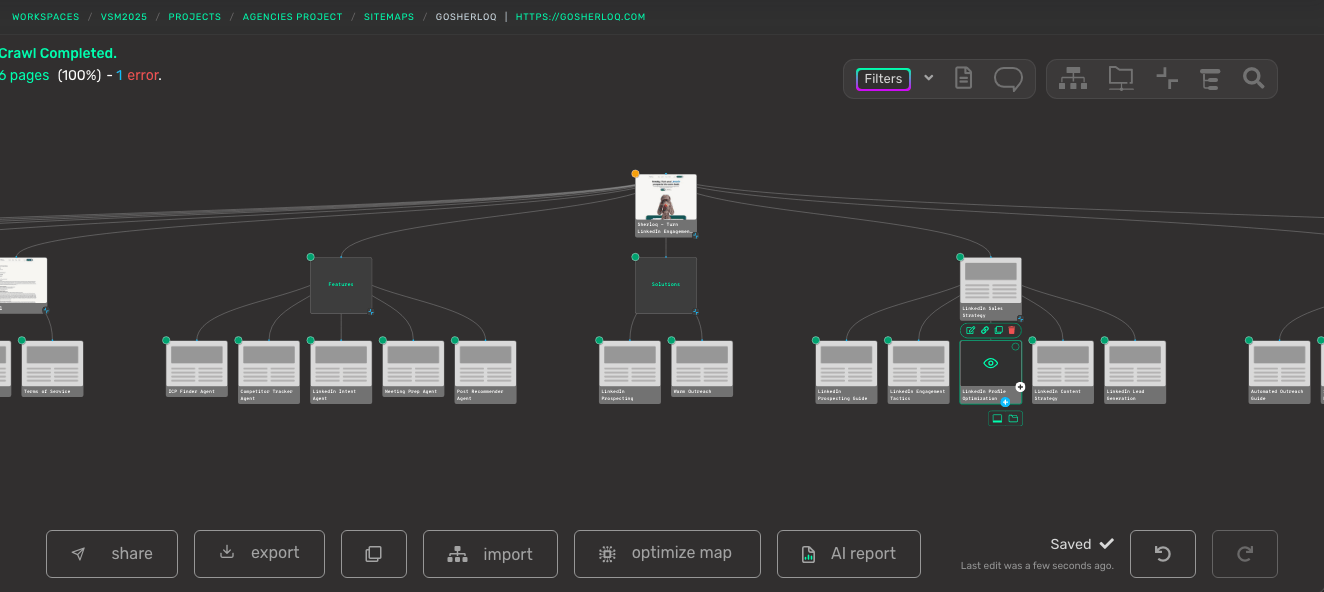The height and width of the screenshot is (592, 1324).
Task: Select the Competitor Tracker Agent page
Action: [x=269, y=372]
